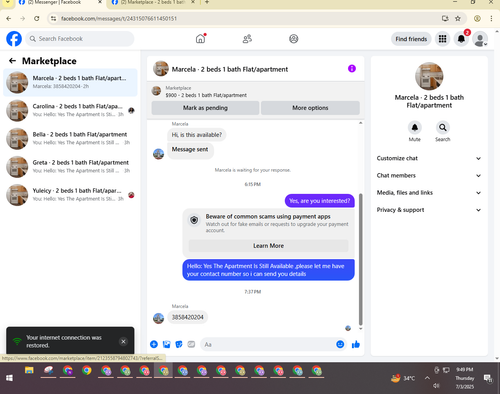Switch to the Marketplace 2 beds browser tab

153,3
